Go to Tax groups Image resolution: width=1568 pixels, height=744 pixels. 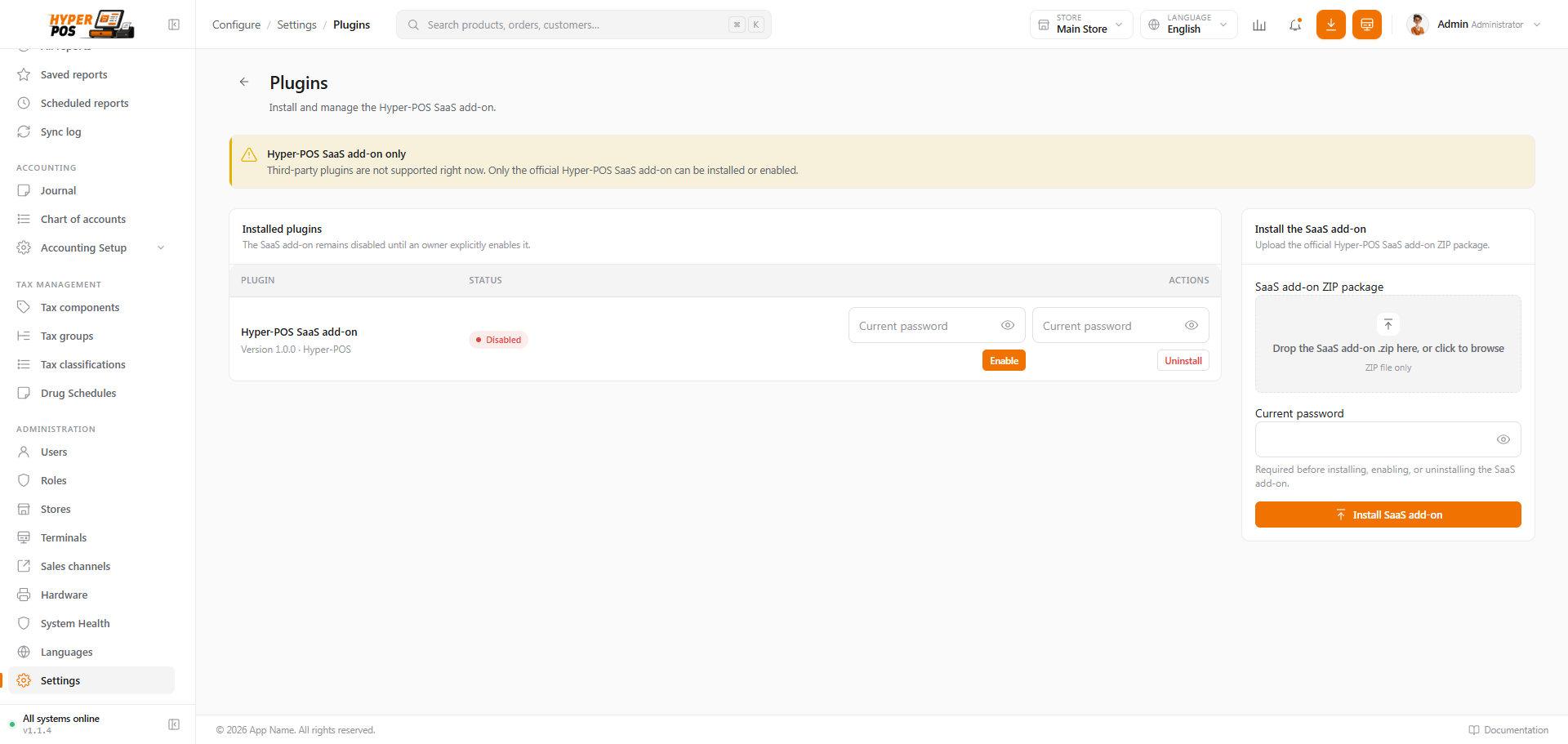coord(91,336)
